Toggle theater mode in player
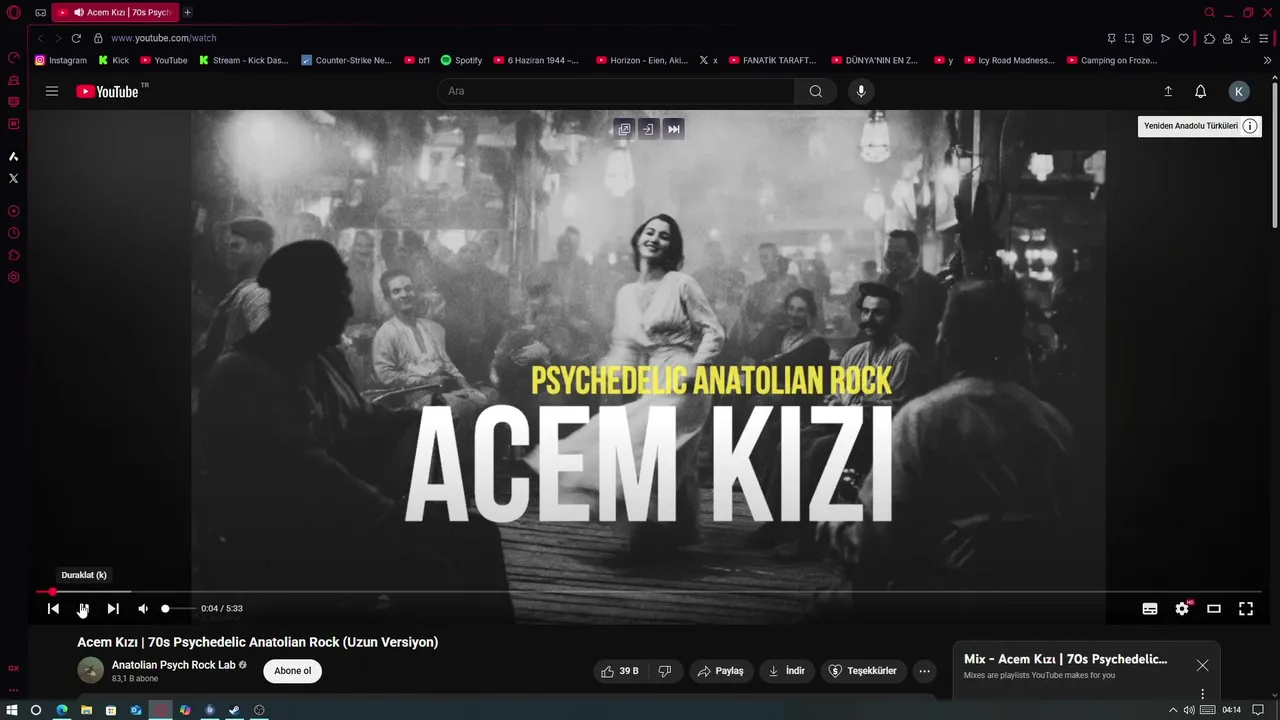 (1214, 608)
